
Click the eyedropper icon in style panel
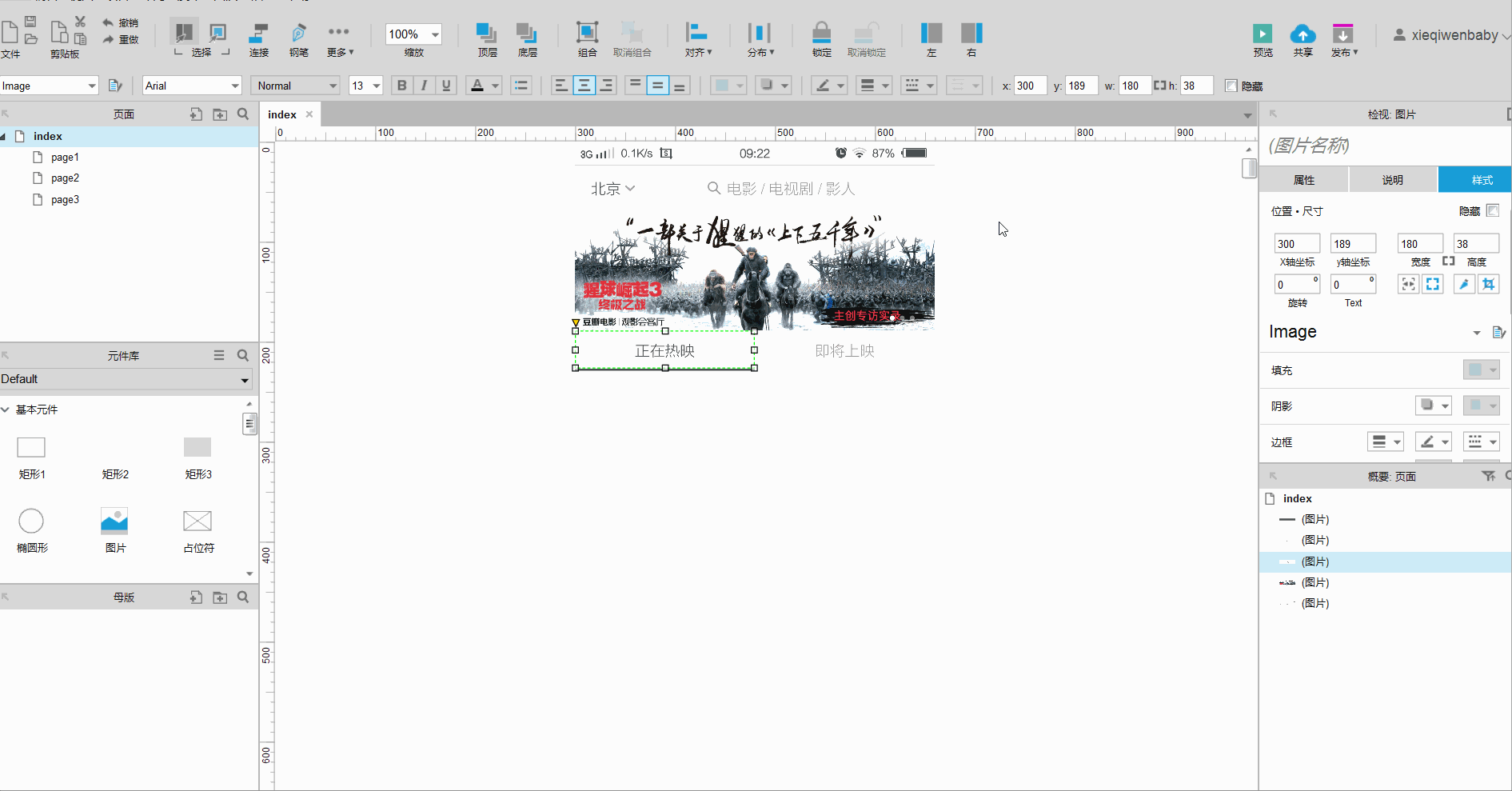click(1464, 284)
